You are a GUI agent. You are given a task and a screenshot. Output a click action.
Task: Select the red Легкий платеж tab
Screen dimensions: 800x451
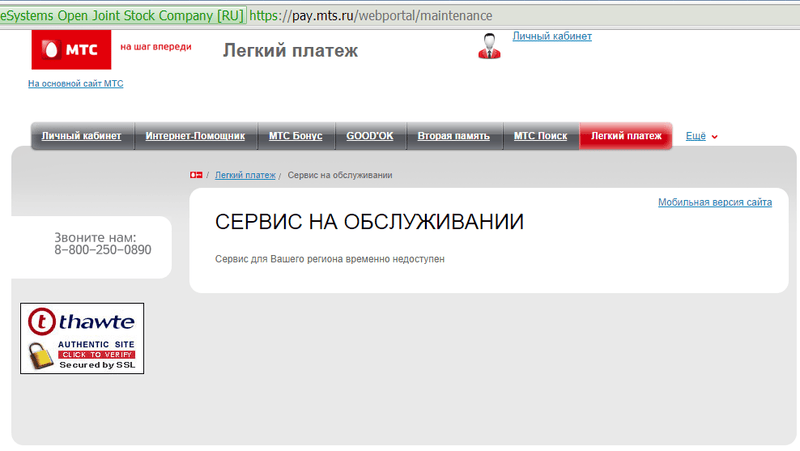pos(626,136)
